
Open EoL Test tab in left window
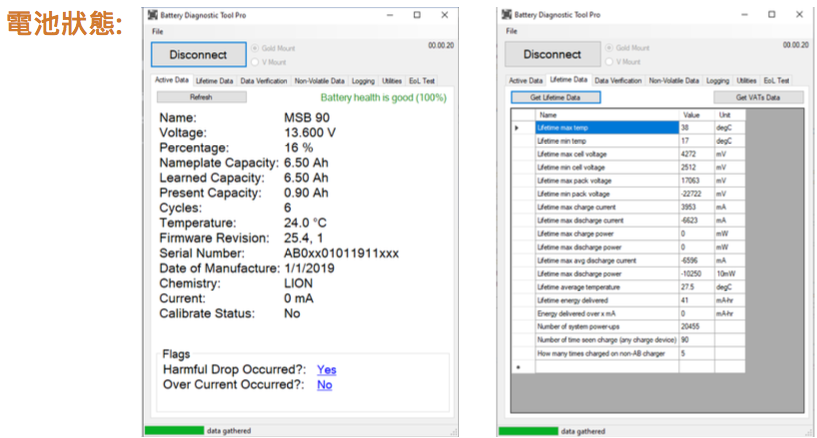point(422,81)
